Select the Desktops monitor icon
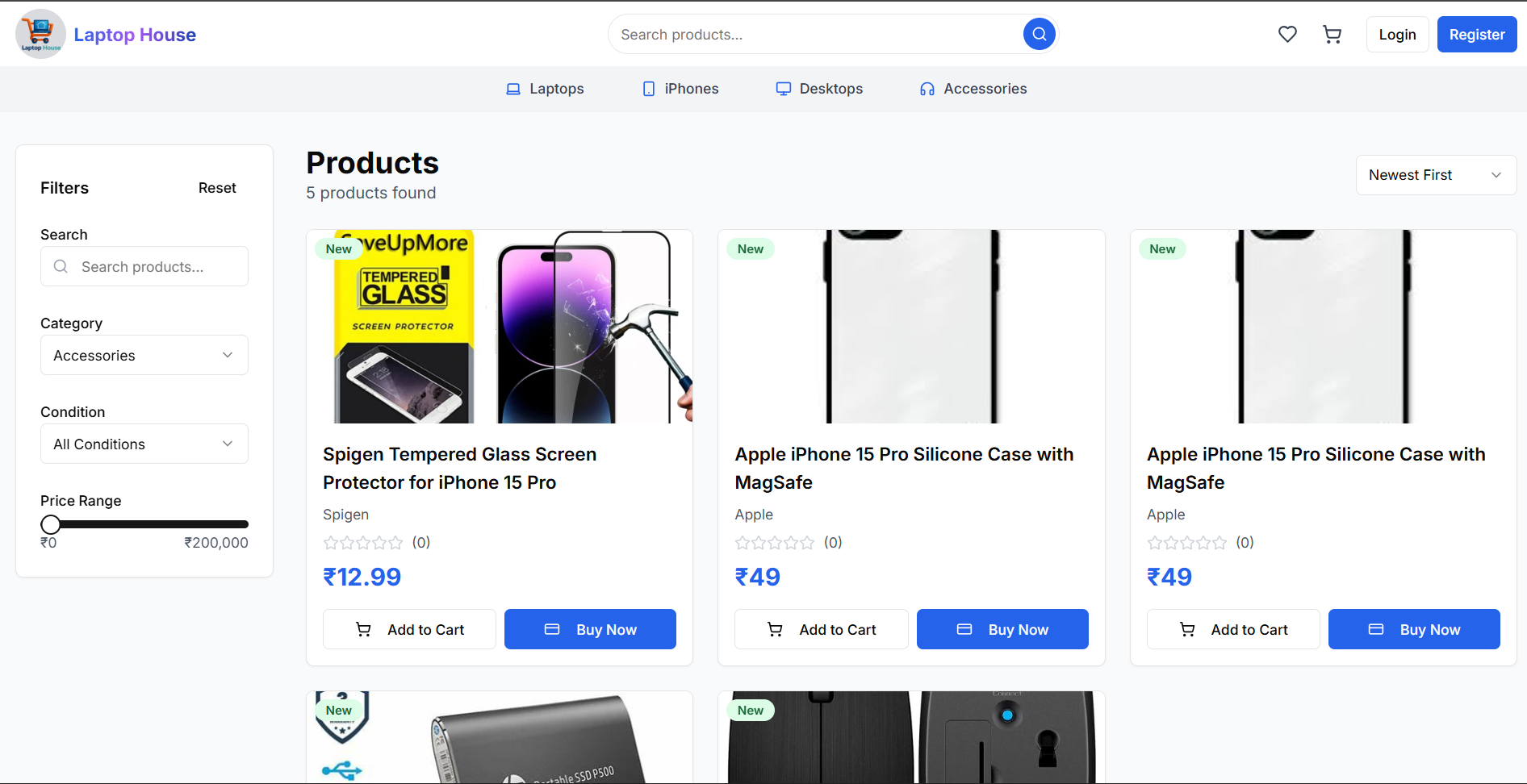1527x784 pixels. coord(783,89)
